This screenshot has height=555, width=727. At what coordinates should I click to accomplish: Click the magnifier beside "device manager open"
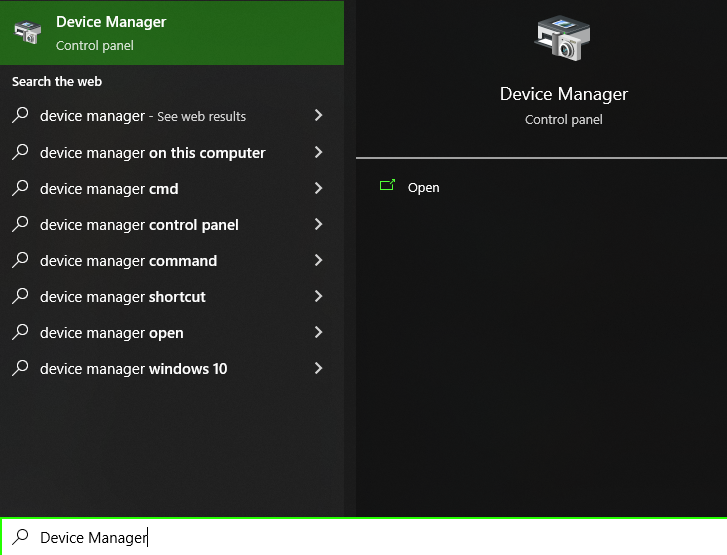pos(20,332)
